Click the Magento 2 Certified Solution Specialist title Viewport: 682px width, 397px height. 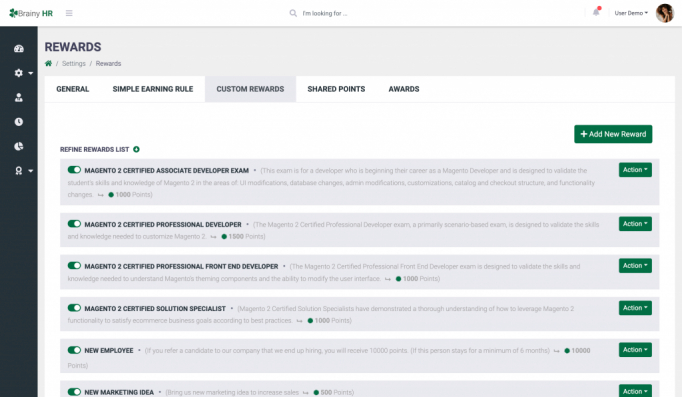(x=155, y=308)
